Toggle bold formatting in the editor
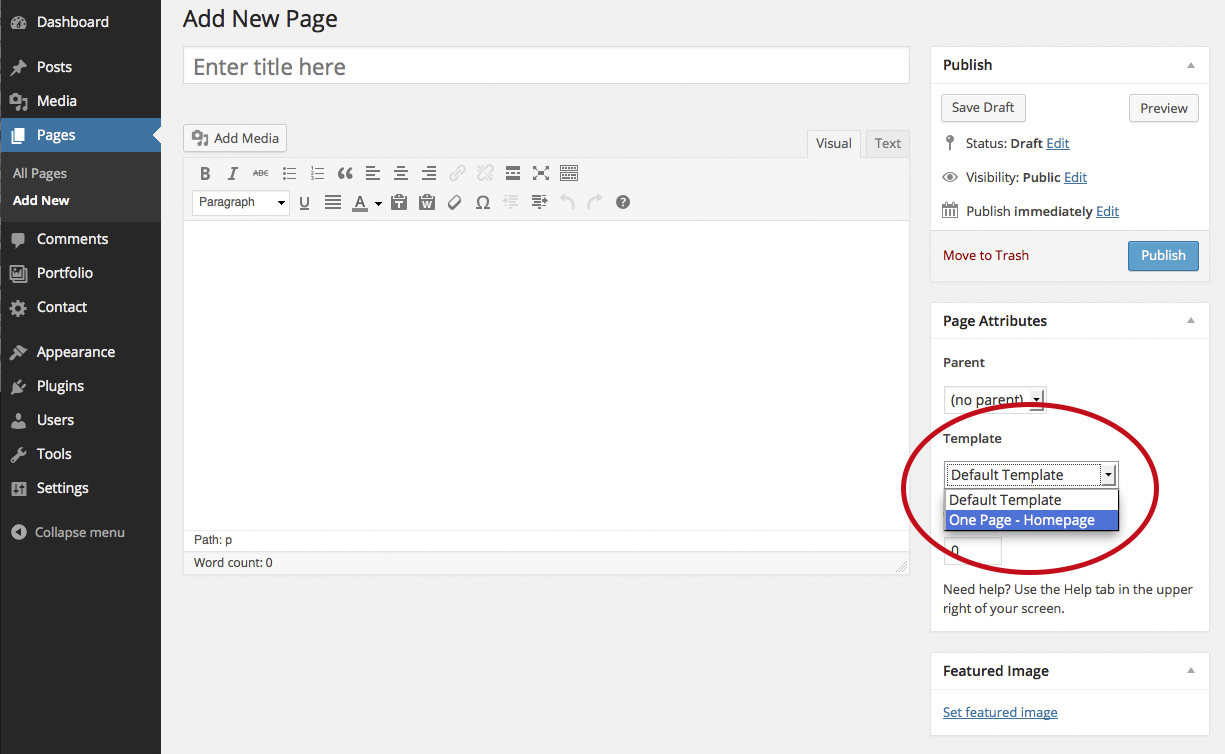Viewport: 1225px width, 754px height. click(205, 173)
